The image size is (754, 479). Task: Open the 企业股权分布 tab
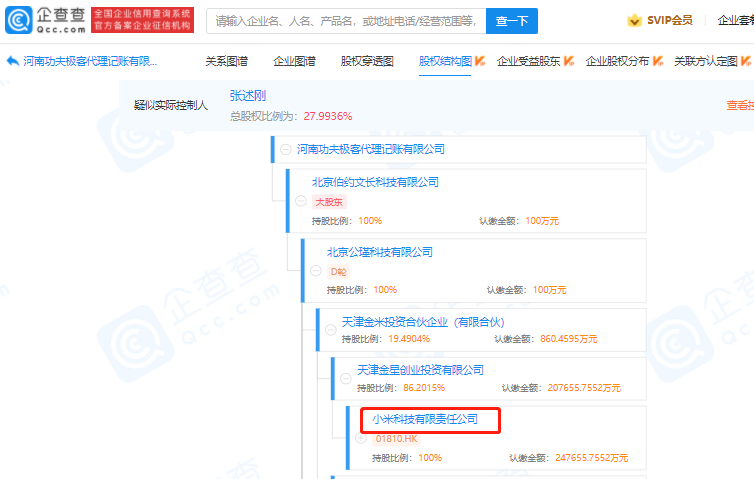tap(617, 61)
